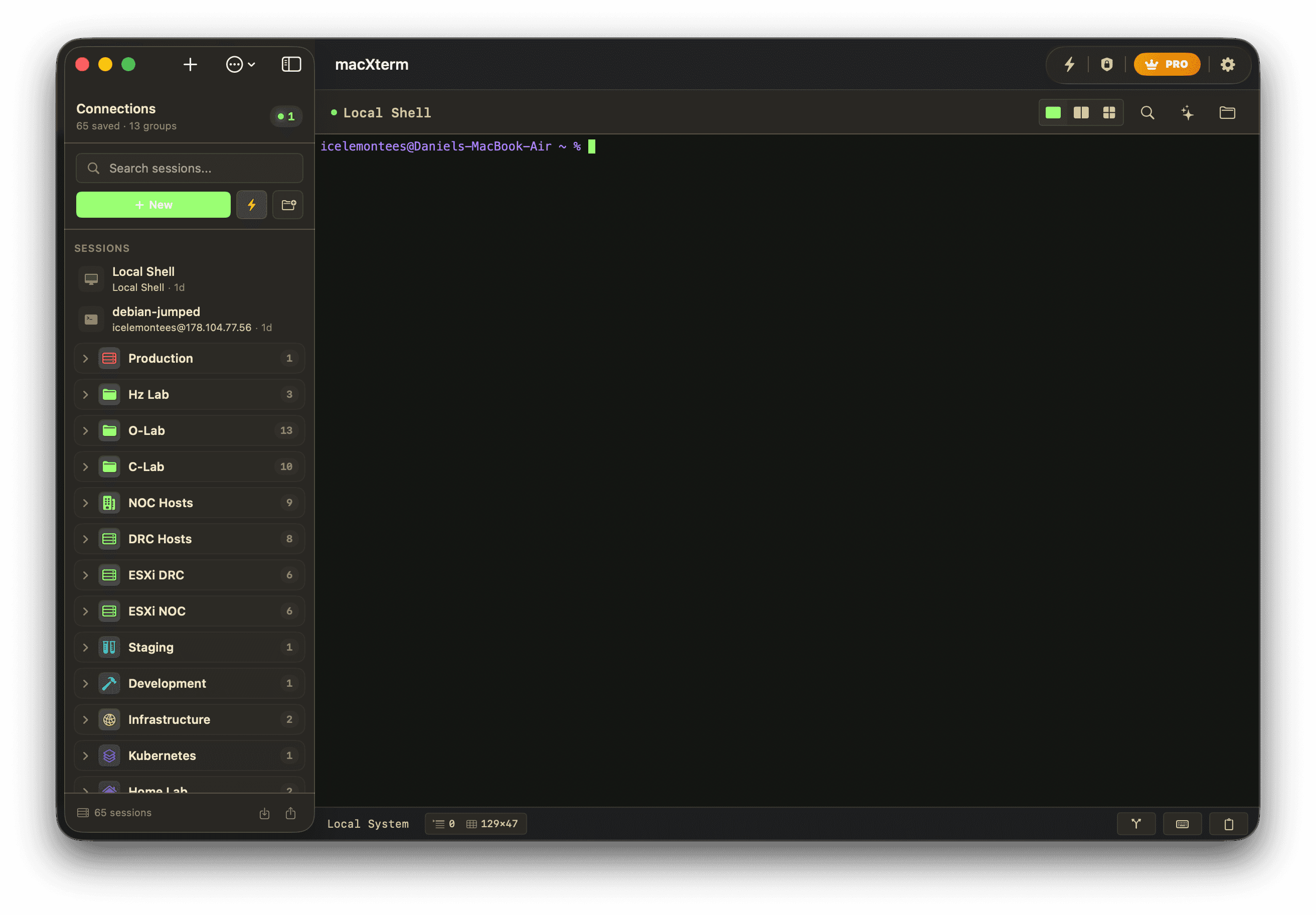1316x915 pixels.
Task: Click the Development hammer icon
Action: pos(109,683)
